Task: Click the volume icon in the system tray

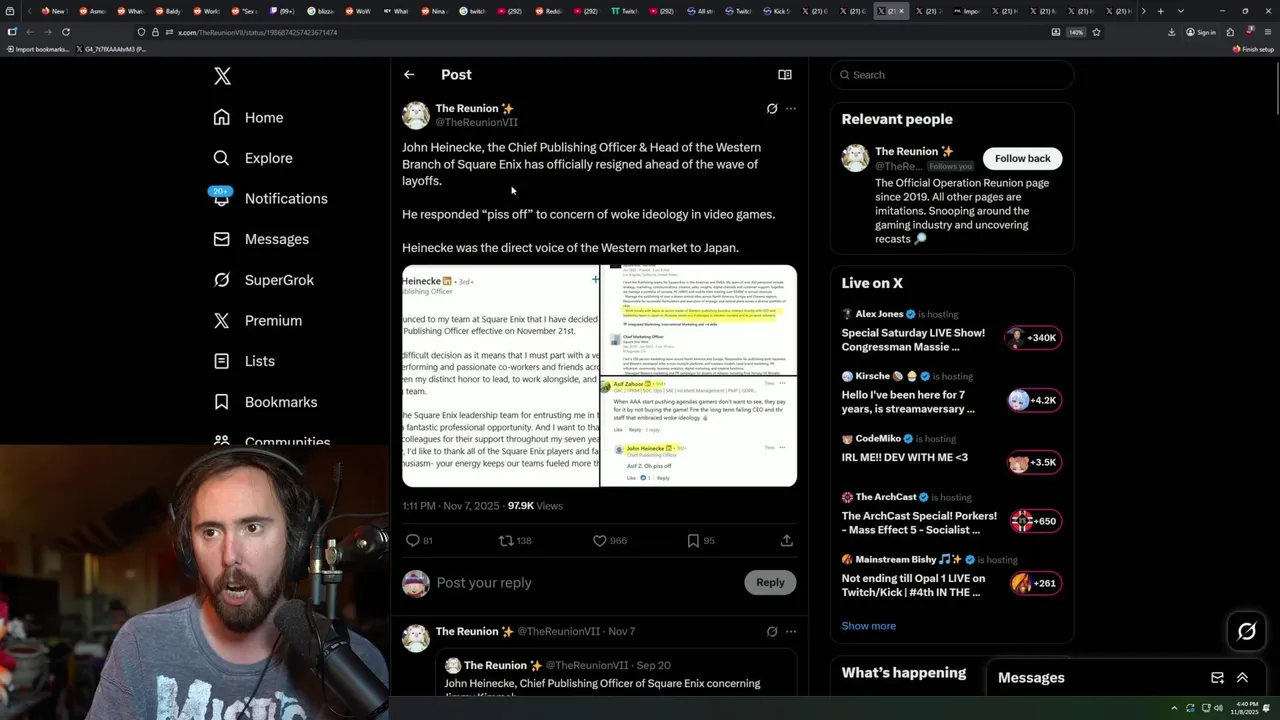Action: click(1218, 708)
